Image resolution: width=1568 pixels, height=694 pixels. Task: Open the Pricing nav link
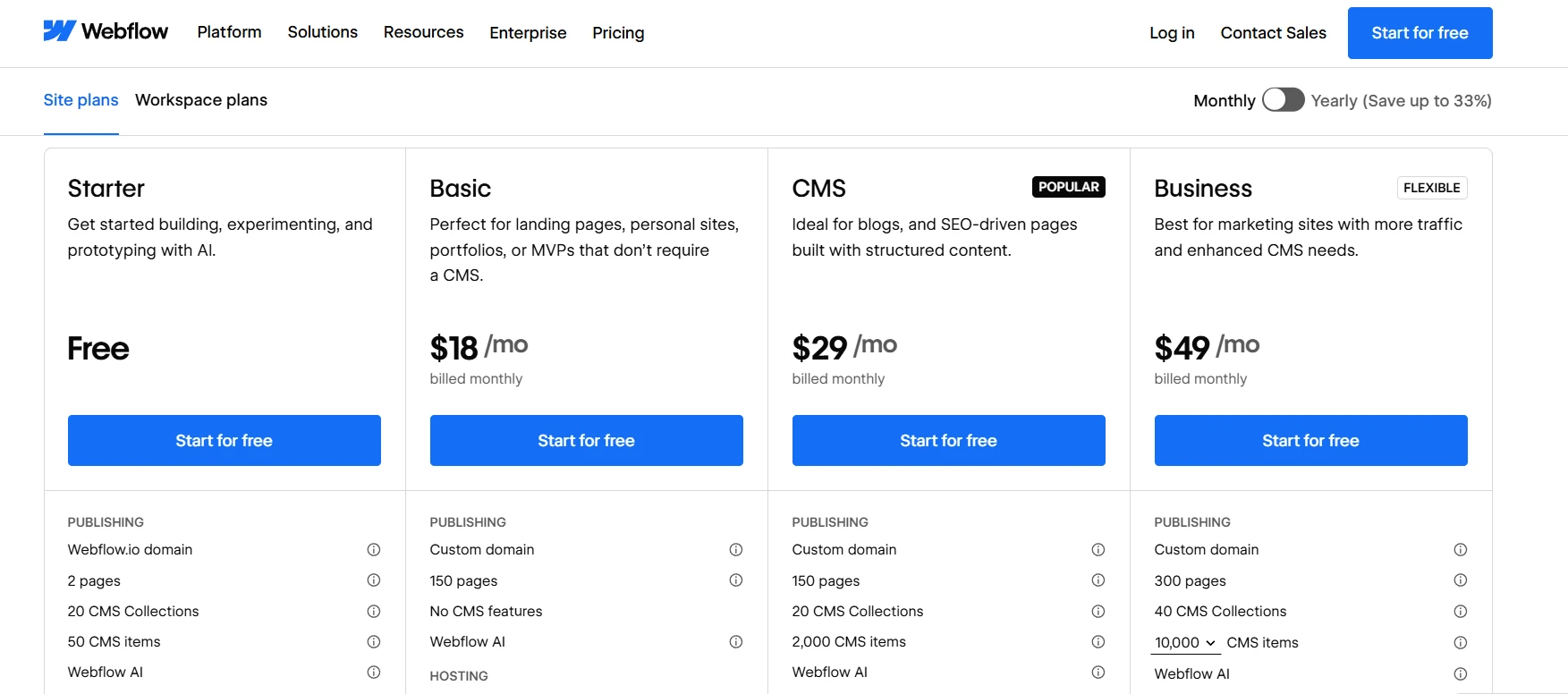[x=618, y=33]
